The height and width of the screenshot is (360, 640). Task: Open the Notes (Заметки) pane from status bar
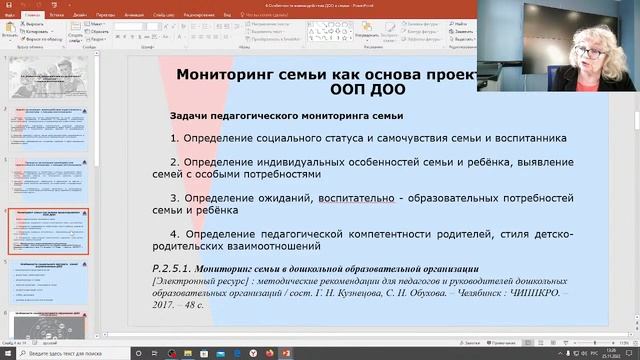[470, 343]
